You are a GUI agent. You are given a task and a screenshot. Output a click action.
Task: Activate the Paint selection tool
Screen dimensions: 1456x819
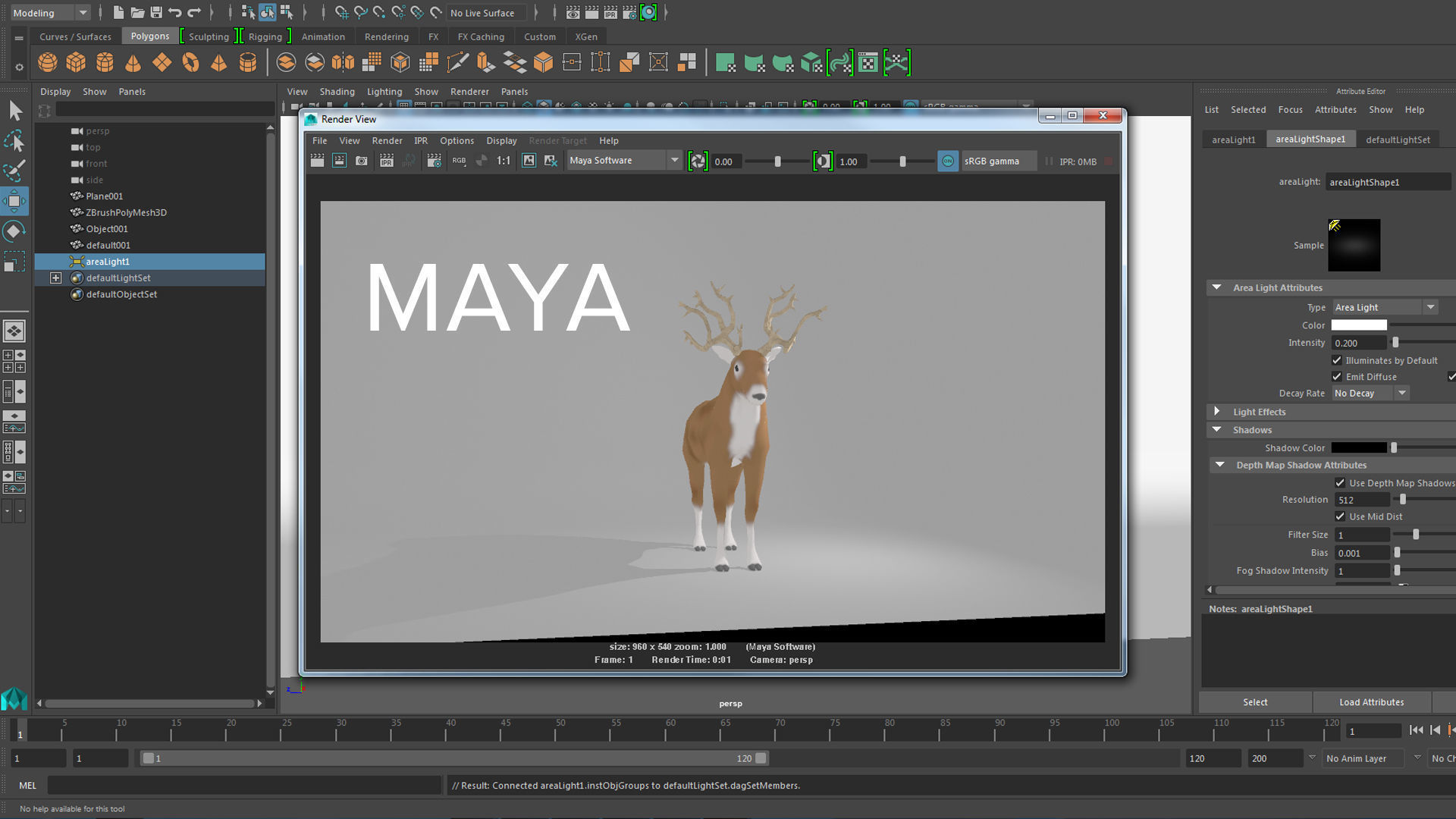[14, 171]
